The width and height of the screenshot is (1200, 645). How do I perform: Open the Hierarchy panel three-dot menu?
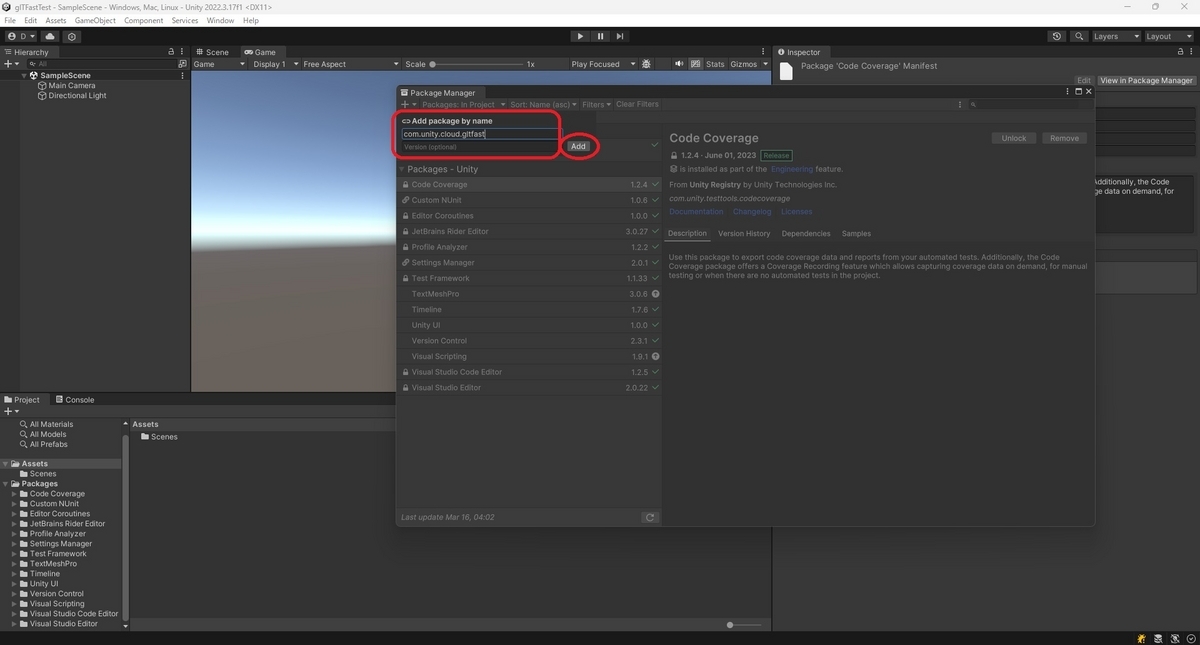click(x=182, y=52)
